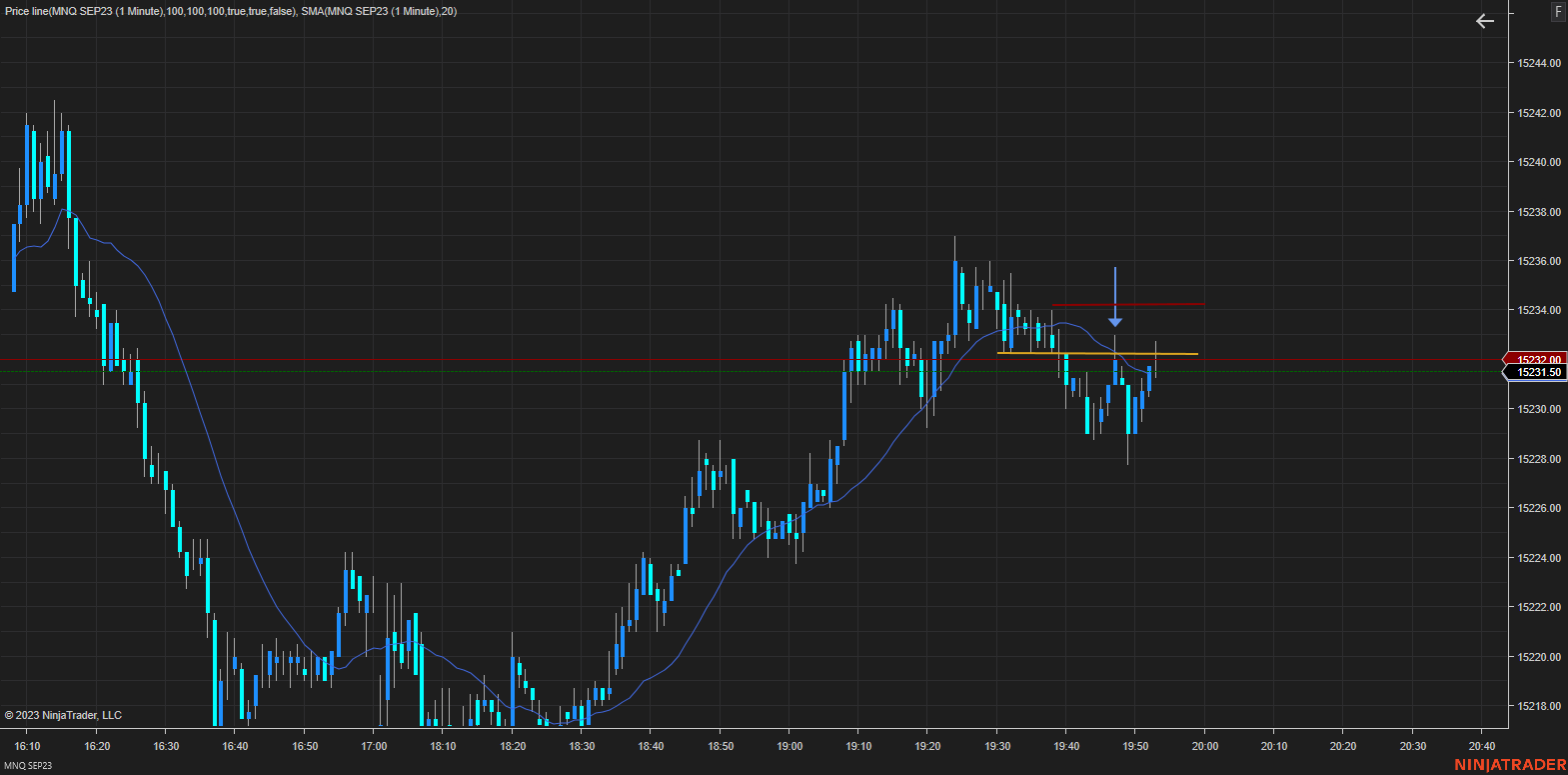1568x775 pixels.
Task: Click the 16:40 time axis label
Action: (x=235, y=746)
